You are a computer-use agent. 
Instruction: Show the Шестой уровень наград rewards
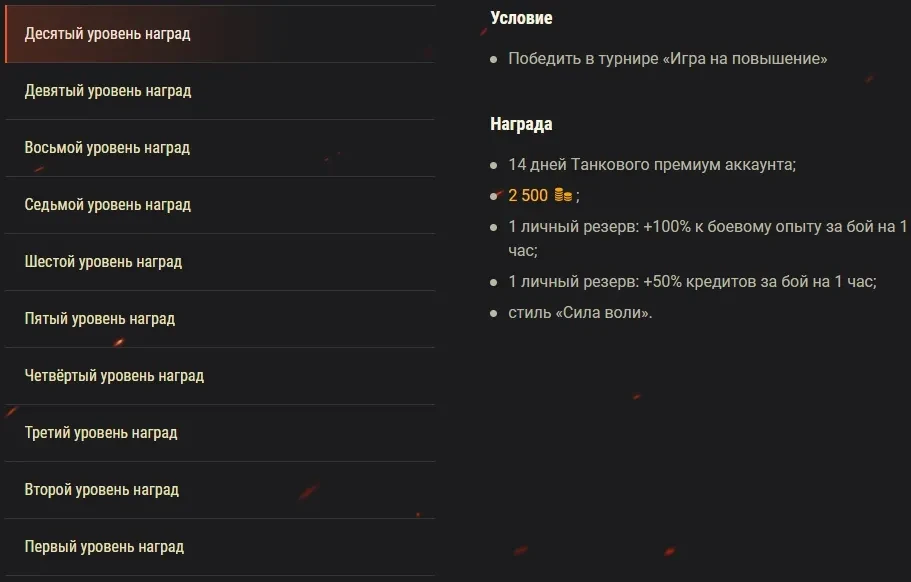coord(103,262)
